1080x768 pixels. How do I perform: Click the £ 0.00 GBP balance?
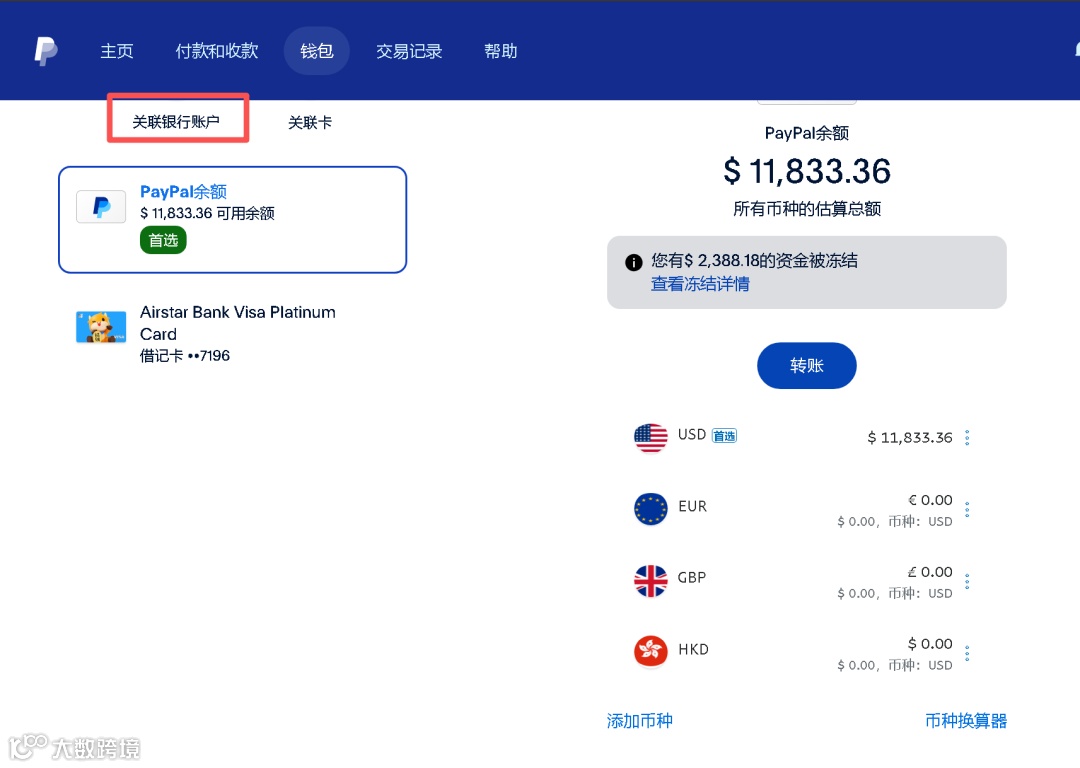coord(930,572)
